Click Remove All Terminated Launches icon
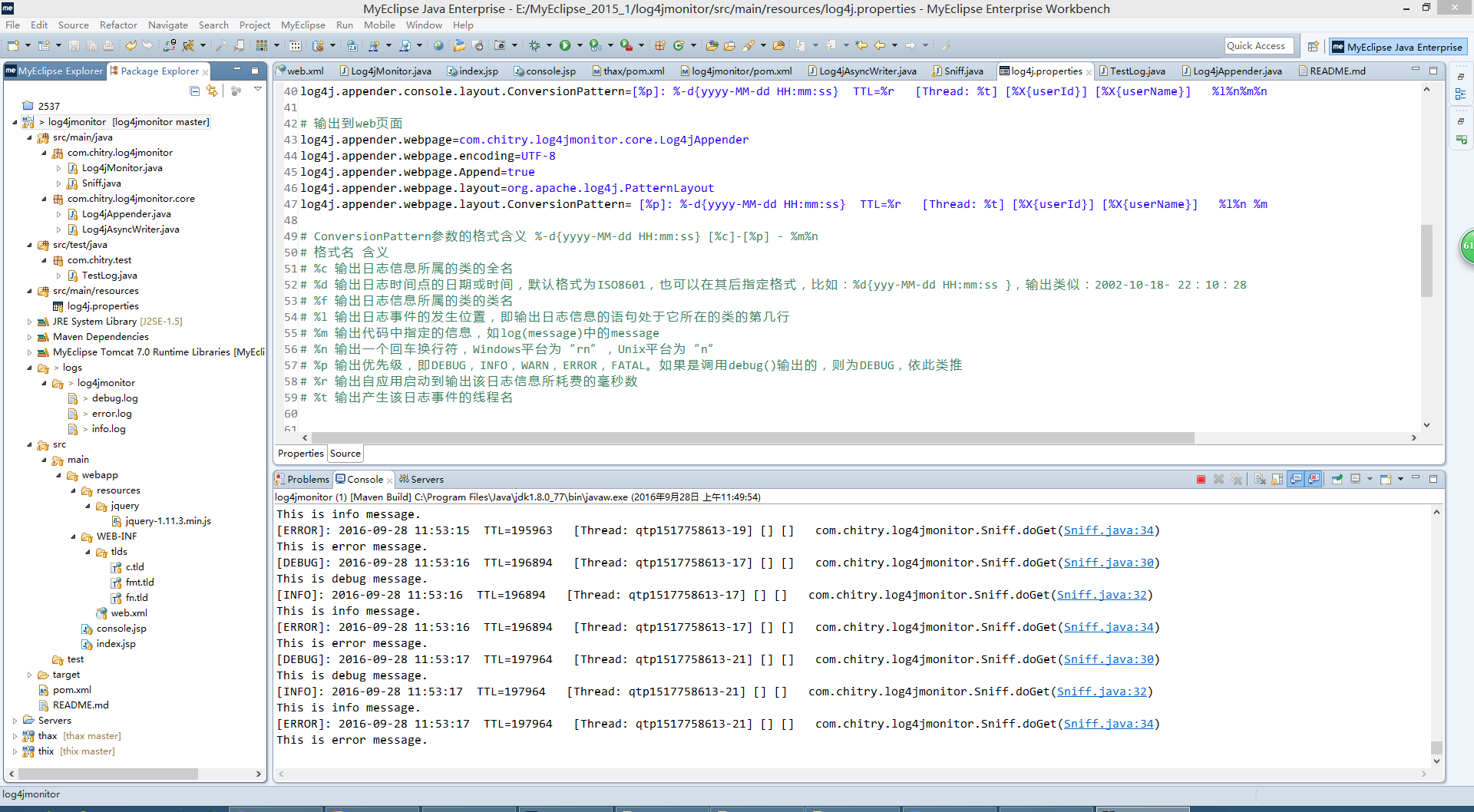Image resolution: width=1474 pixels, height=812 pixels. click(x=1237, y=479)
